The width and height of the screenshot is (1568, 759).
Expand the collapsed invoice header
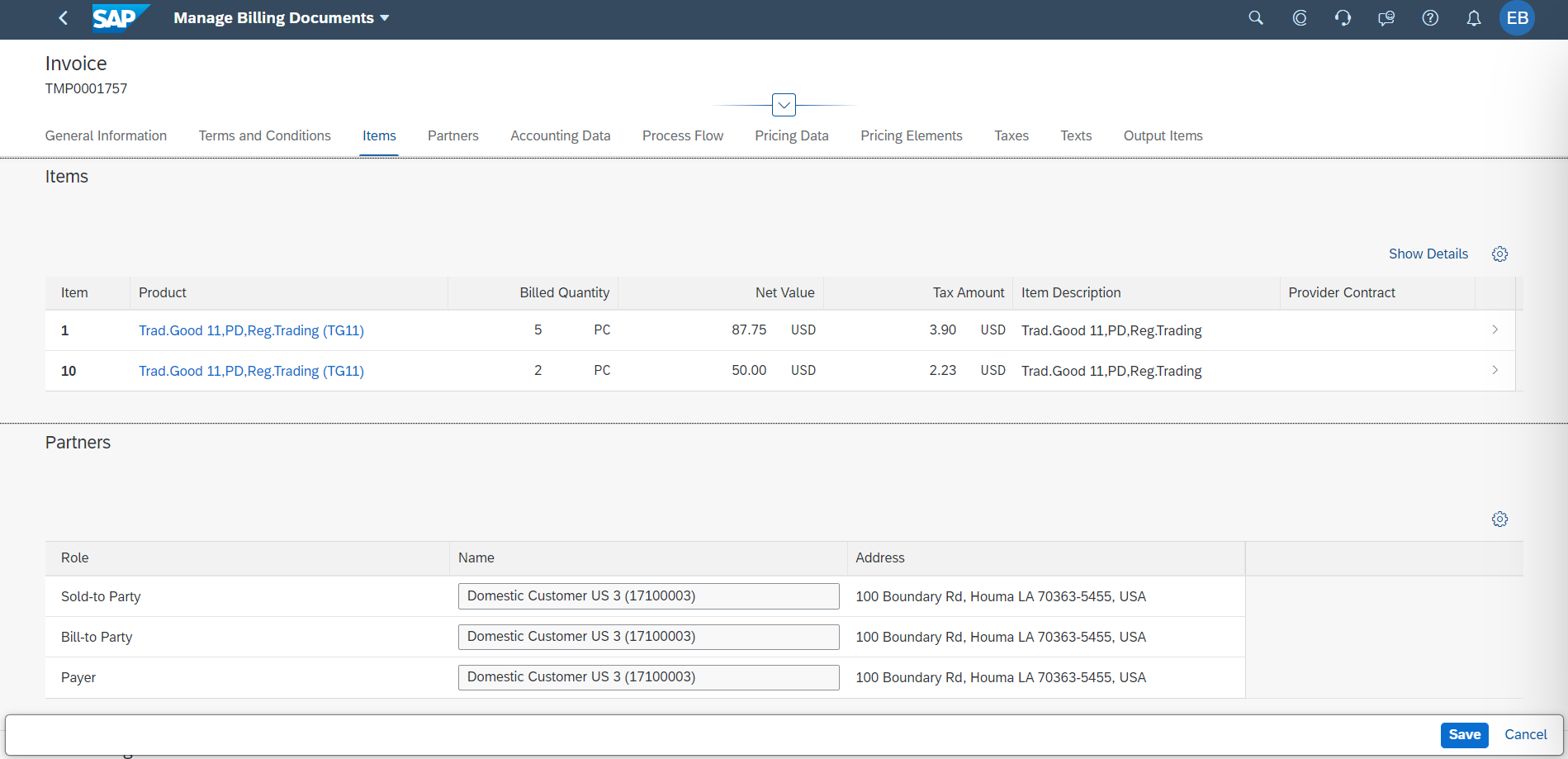(784, 106)
